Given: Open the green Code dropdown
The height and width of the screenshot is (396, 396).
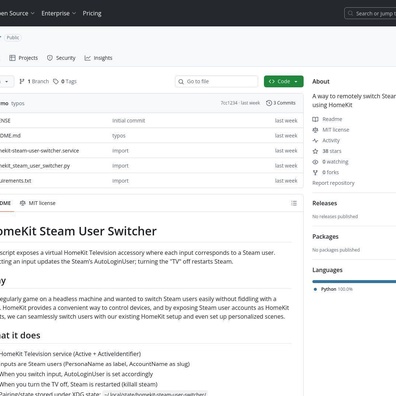Looking at the screenshot, I should (x=284, y=81).
